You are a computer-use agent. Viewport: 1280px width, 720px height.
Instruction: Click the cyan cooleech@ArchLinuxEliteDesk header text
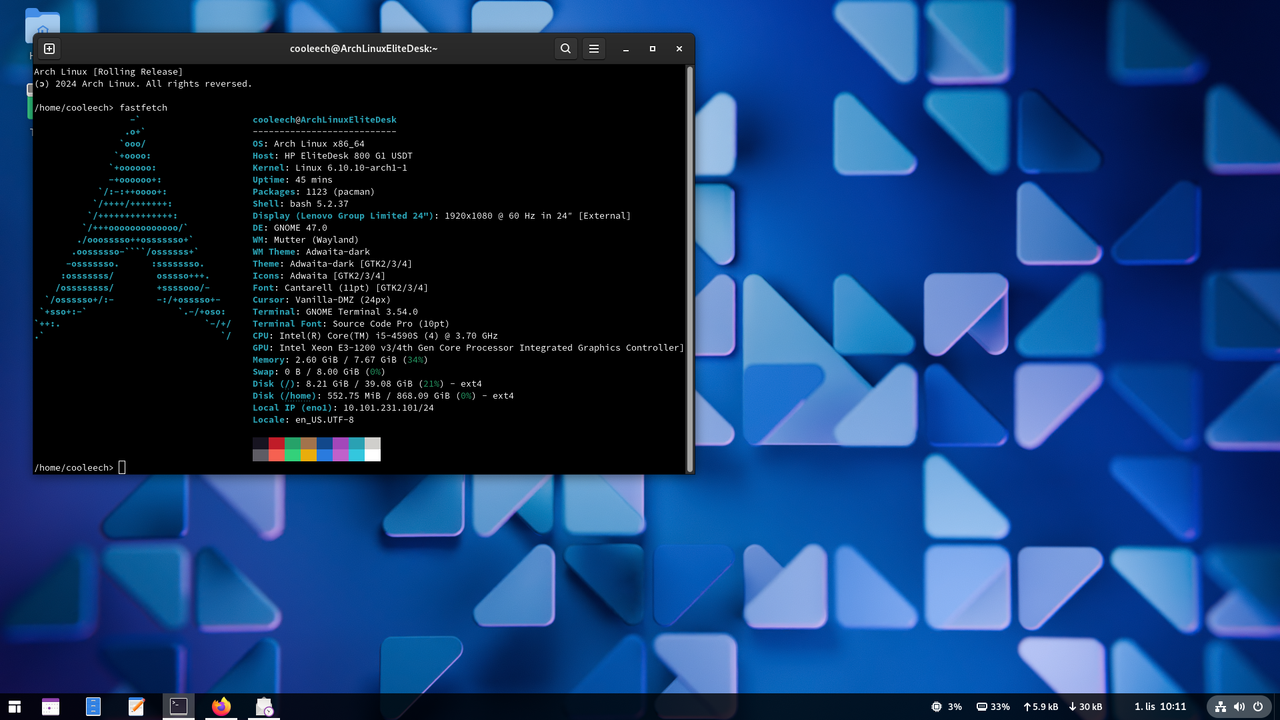[325, 120]
